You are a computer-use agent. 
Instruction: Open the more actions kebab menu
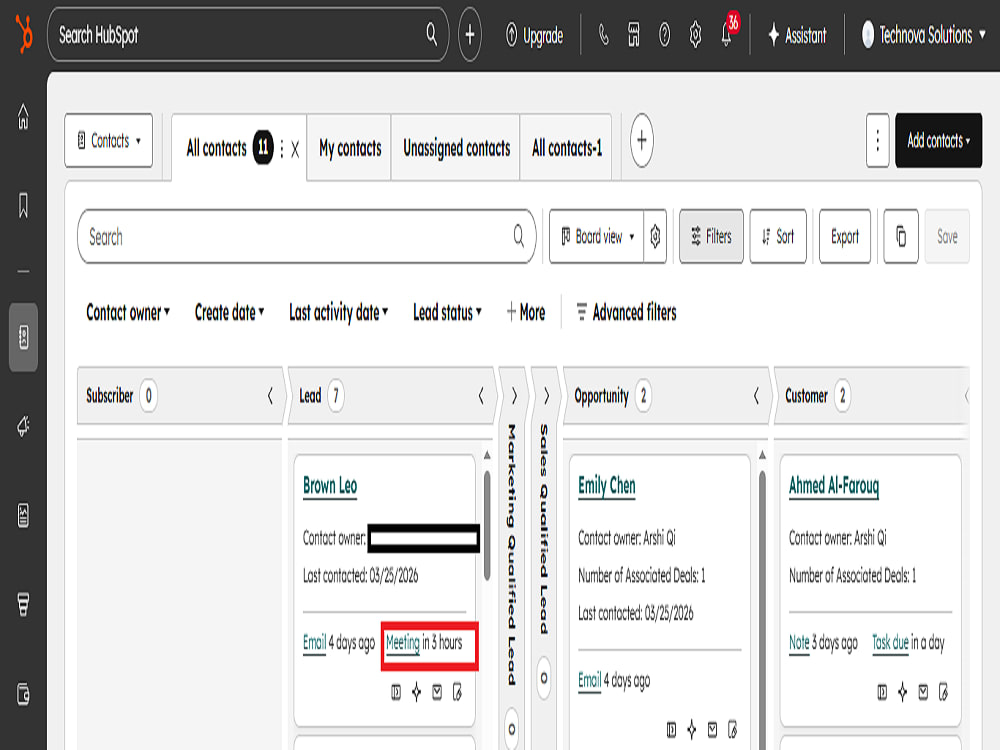pos(878,140)
